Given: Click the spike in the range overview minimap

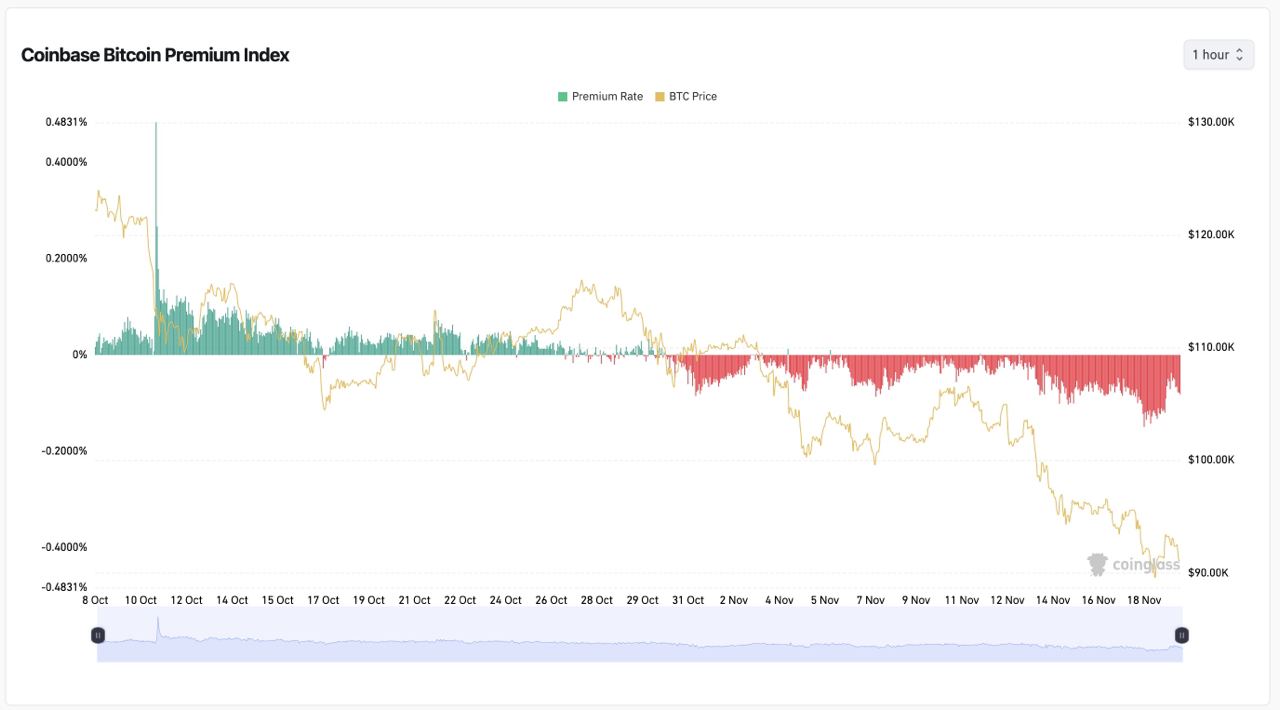Looking at the screenshot, I should pos(157,626).
